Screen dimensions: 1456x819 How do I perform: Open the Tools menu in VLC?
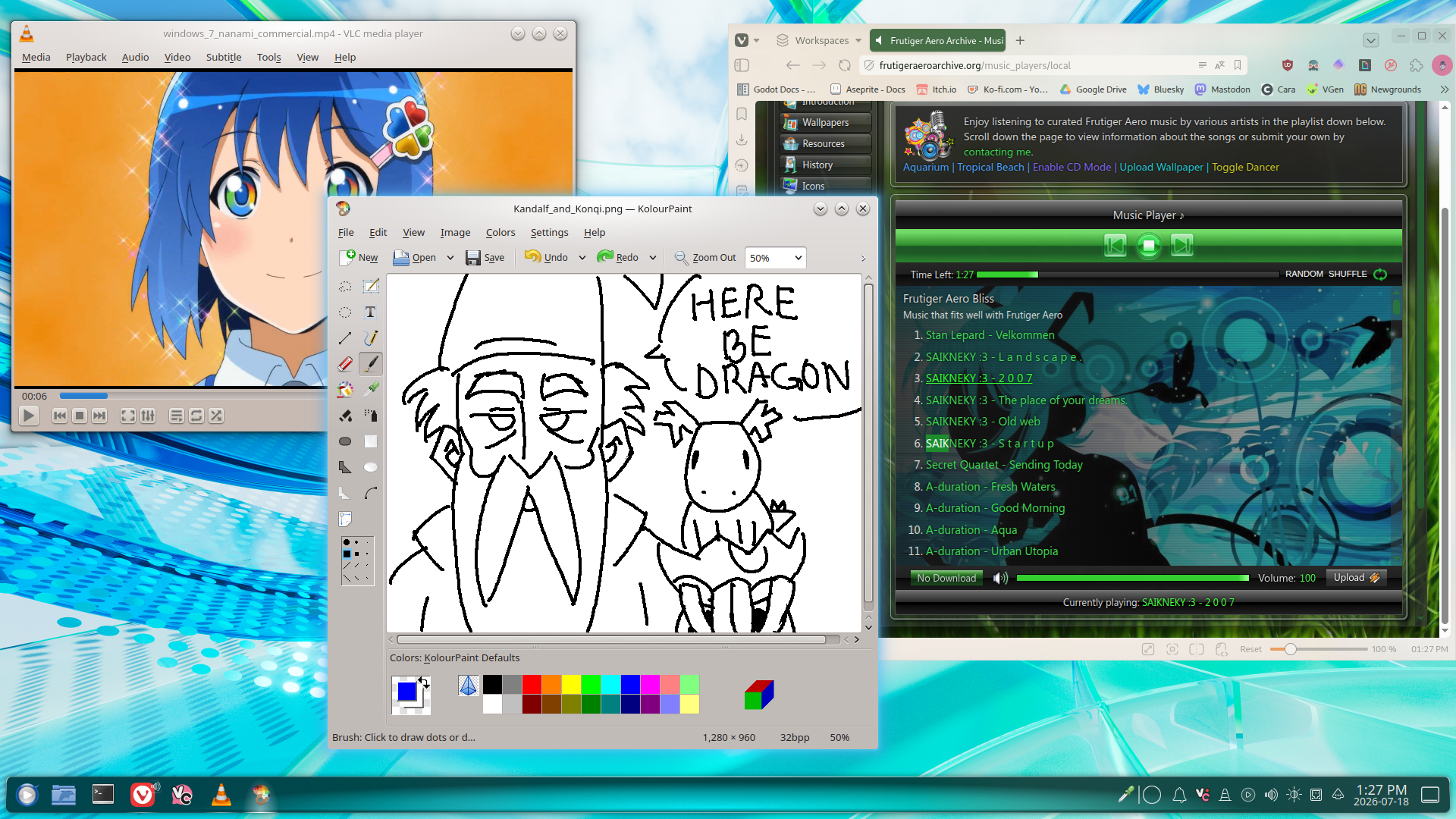click(268, 58)
